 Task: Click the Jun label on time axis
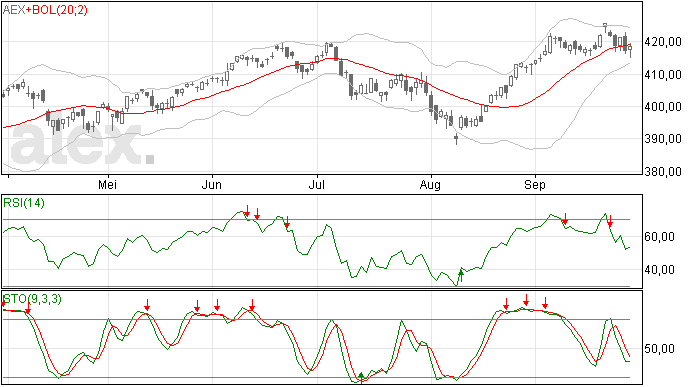click(x=212, y=184)
